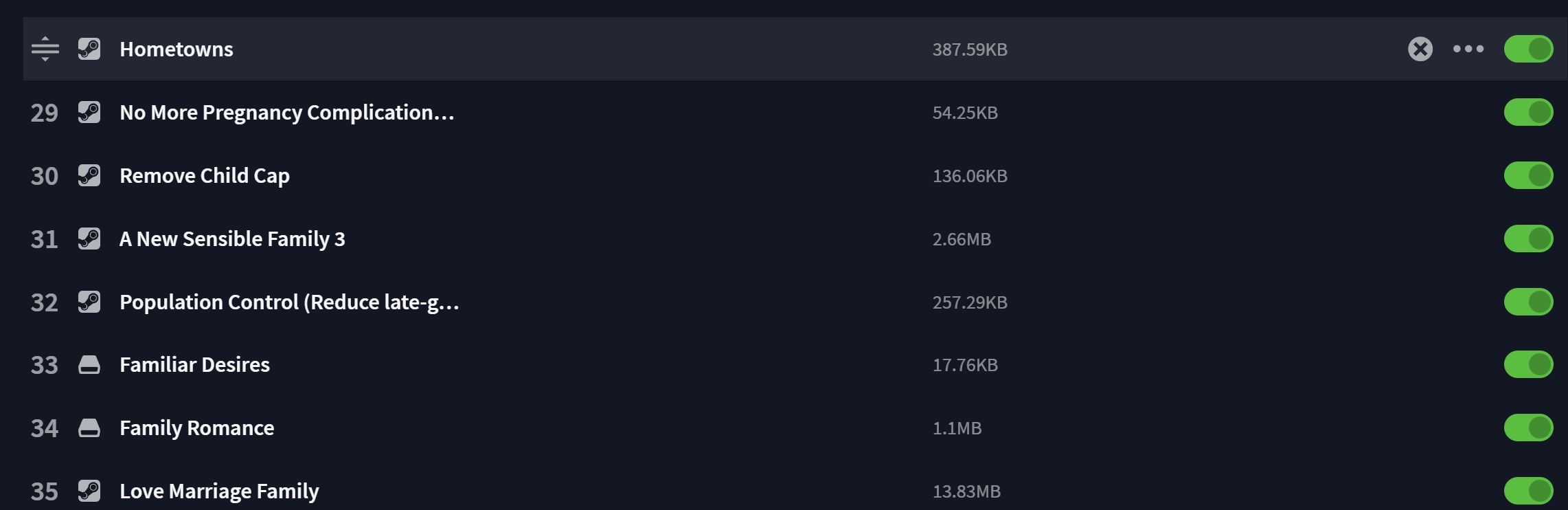Click the Steam icon next to Hometowns
Screen dimensions: 1568x510
(89, 49)
